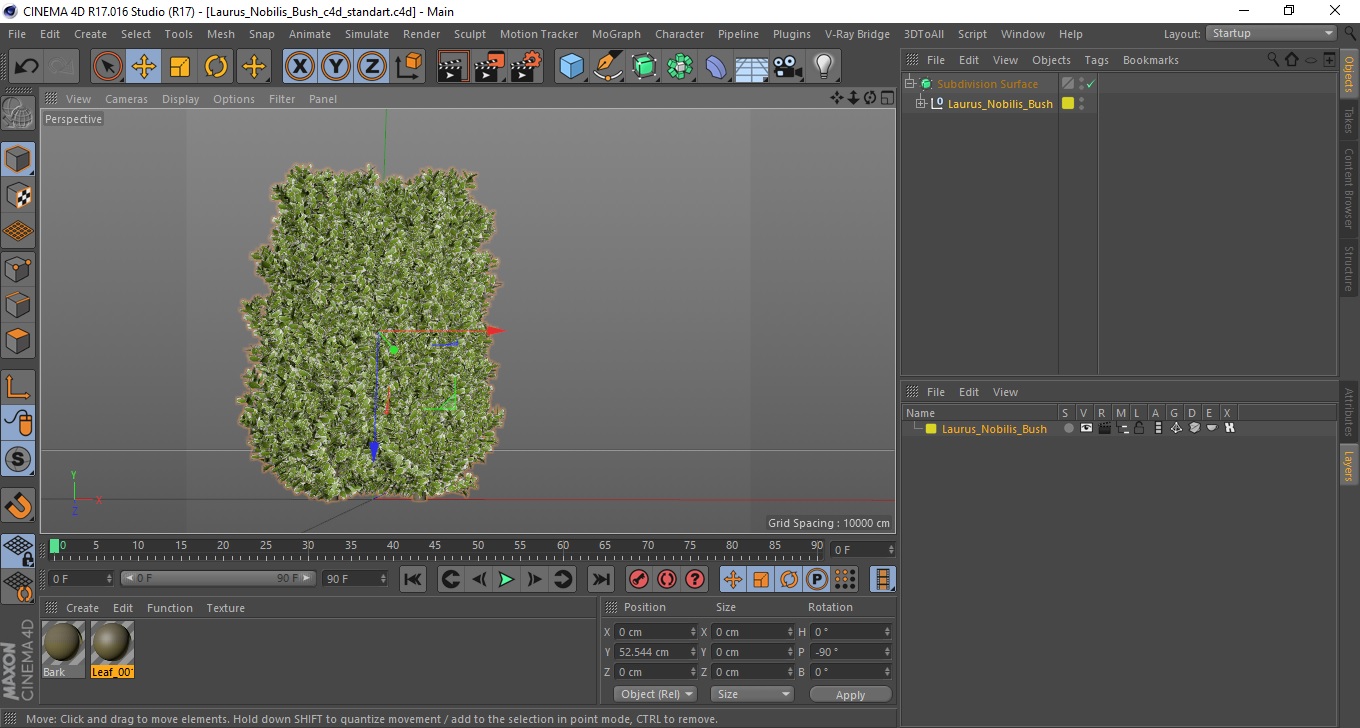Click the Undo arrow icon

[x=27, y=67]
